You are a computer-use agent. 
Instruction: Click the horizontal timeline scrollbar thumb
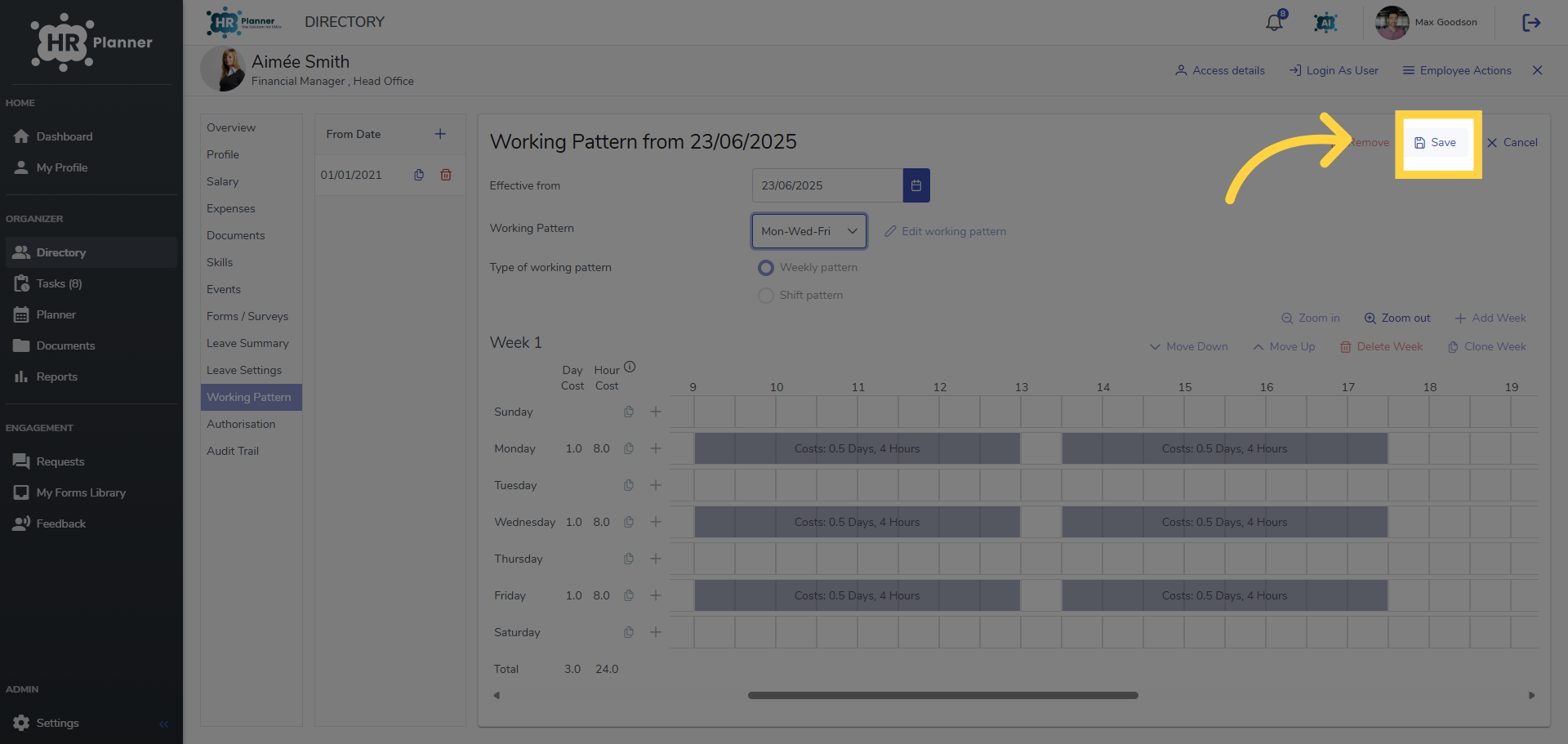(942, 696)
